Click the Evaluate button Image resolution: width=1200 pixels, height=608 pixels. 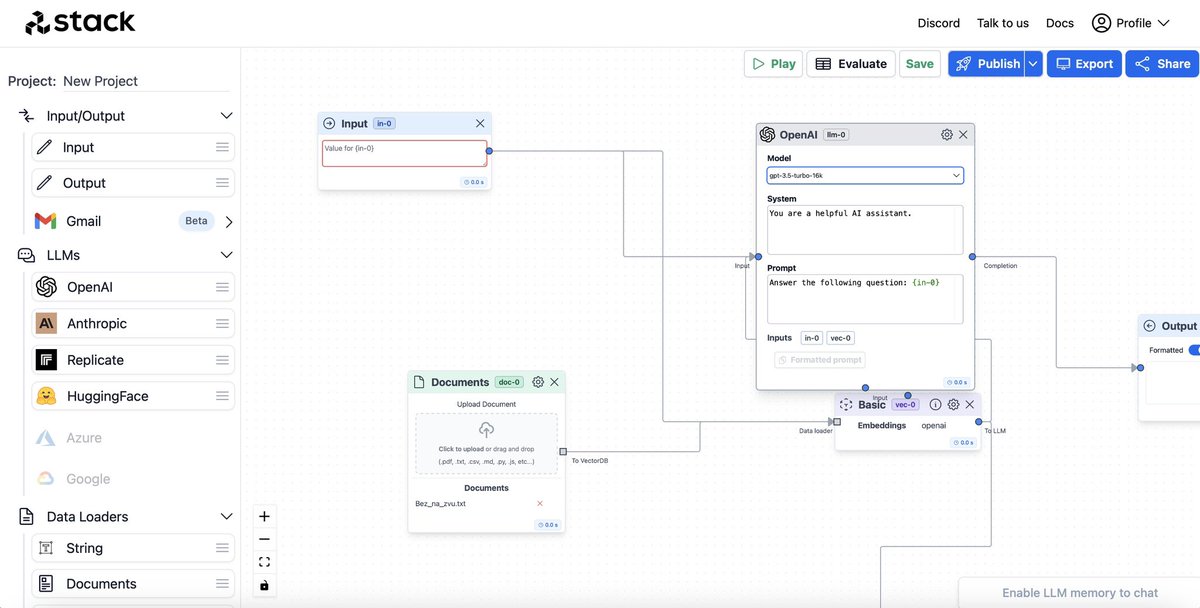[851, 63]
